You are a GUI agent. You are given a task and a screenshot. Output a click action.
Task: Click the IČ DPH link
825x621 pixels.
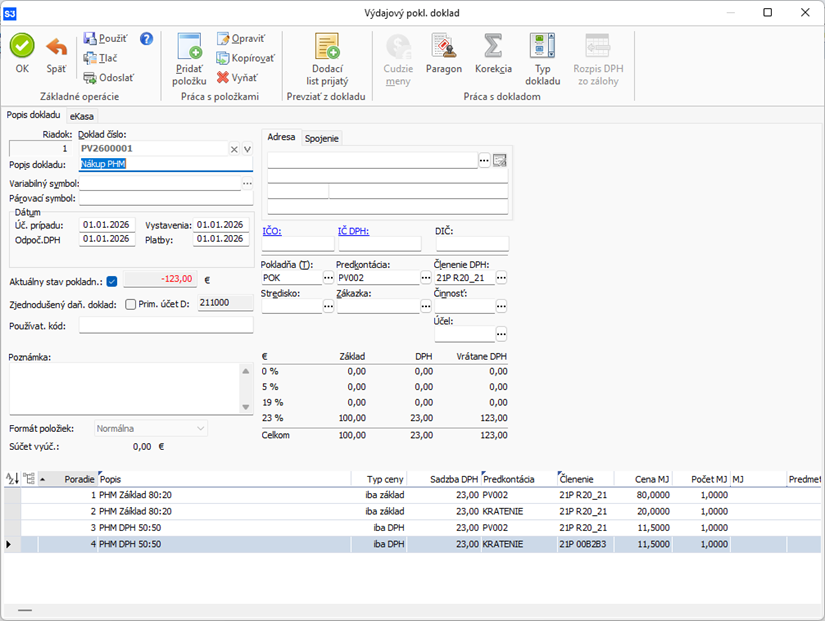coord(353,231)
